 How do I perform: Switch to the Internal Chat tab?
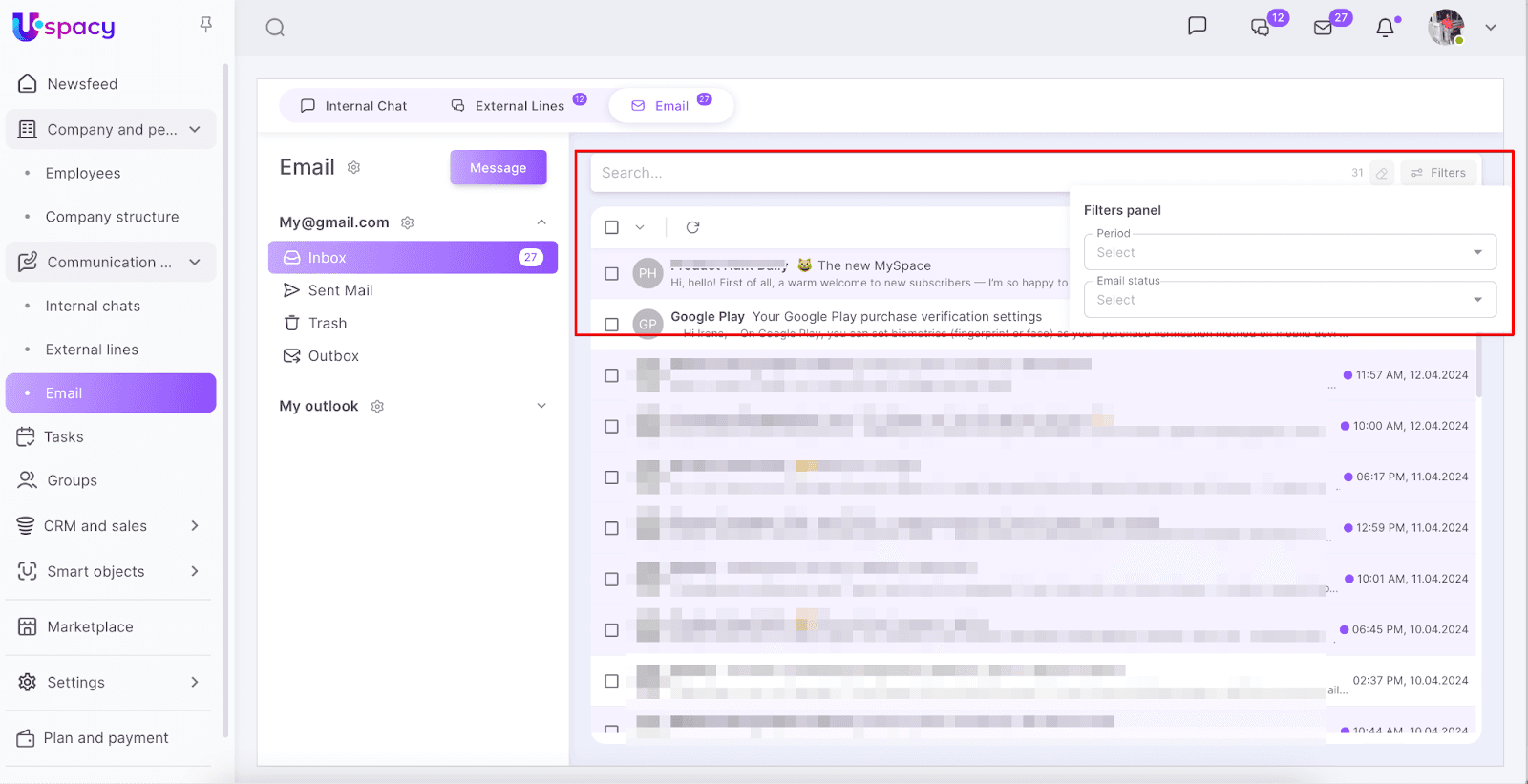(x=353, y=106)
